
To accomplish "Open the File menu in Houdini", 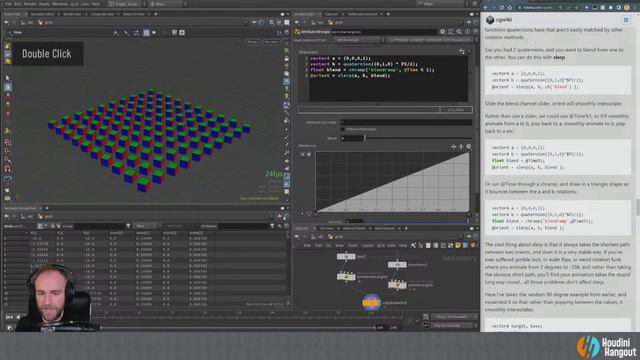I will tap(8, 4).
